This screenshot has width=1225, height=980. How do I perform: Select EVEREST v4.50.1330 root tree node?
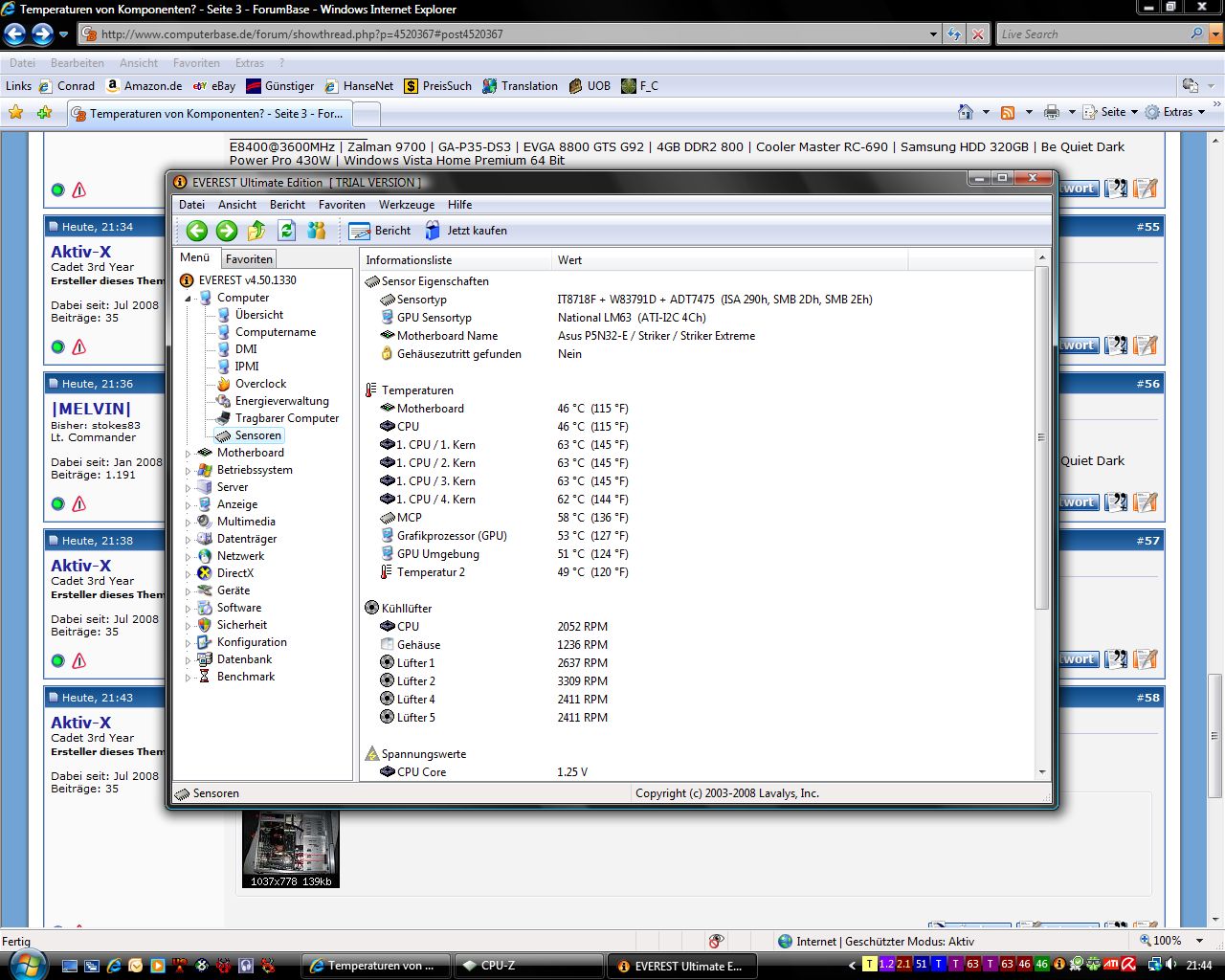(247, 280)
